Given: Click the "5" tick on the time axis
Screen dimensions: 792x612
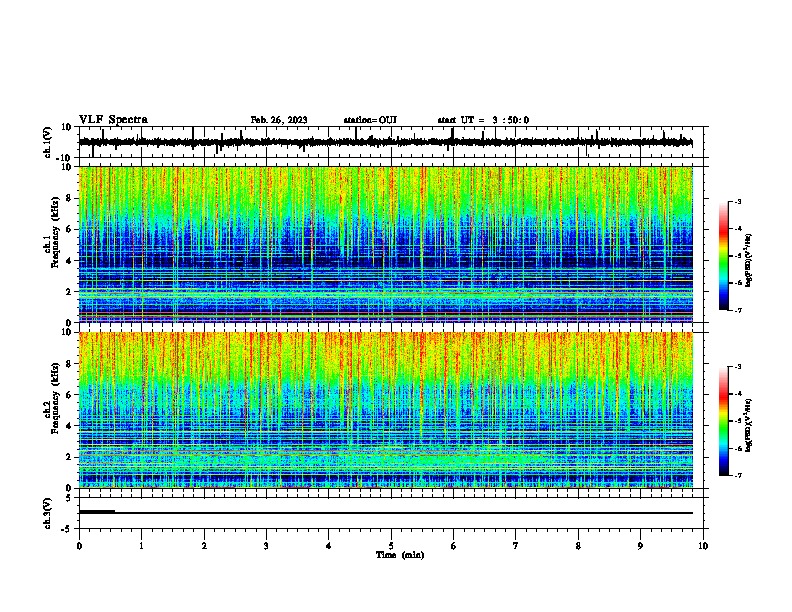Looking at the screenshot, I should 391,546.
